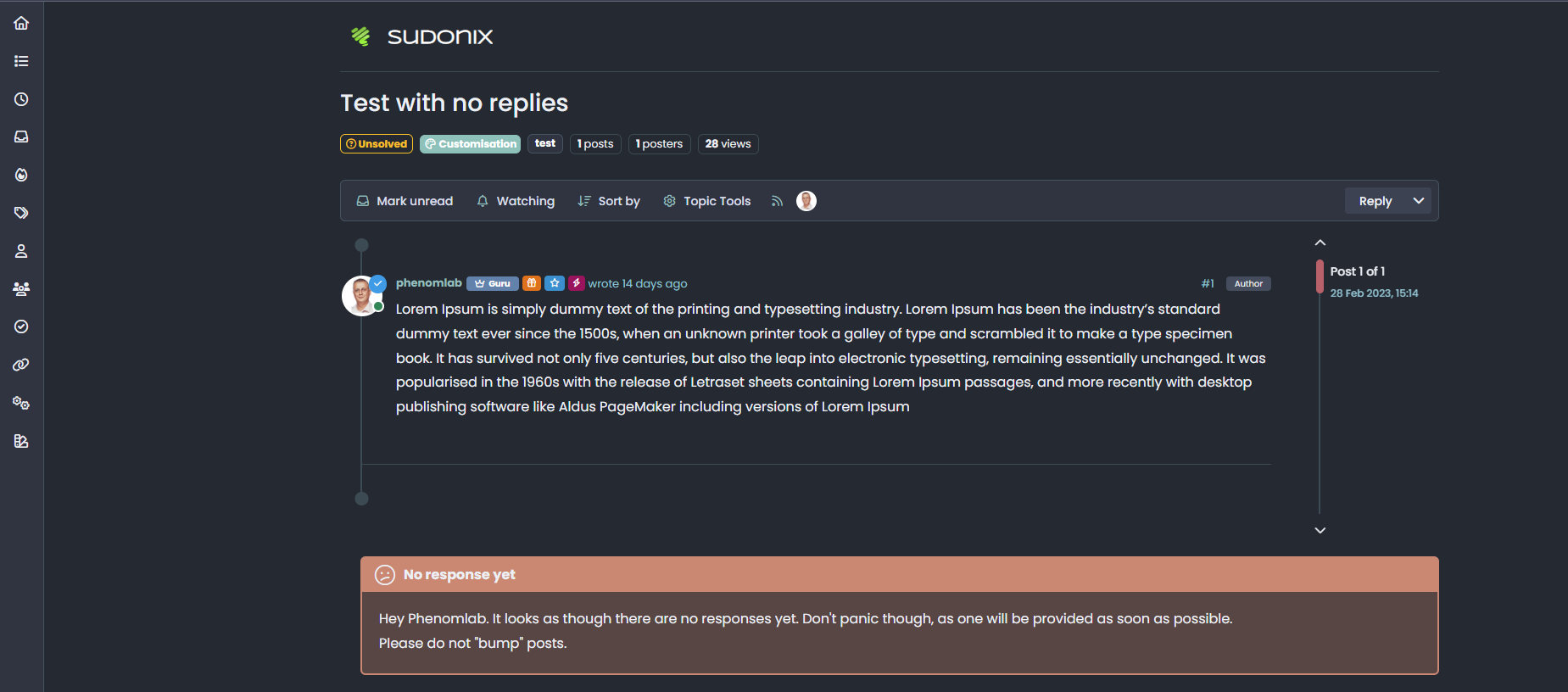Toggle the Watching notification state
The width and height of the screenshot is (1568, 692).
point(516,201)
